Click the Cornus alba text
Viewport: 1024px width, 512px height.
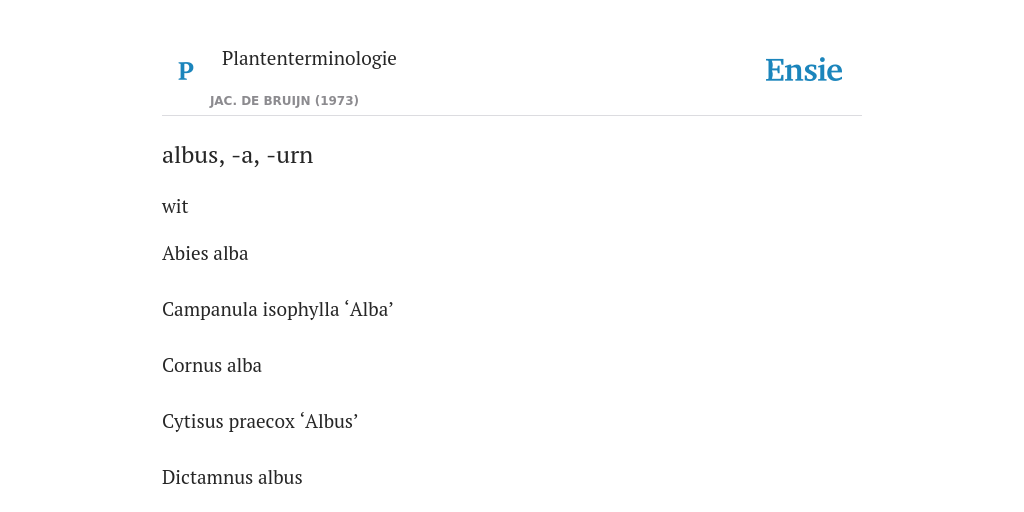[212, 366]
